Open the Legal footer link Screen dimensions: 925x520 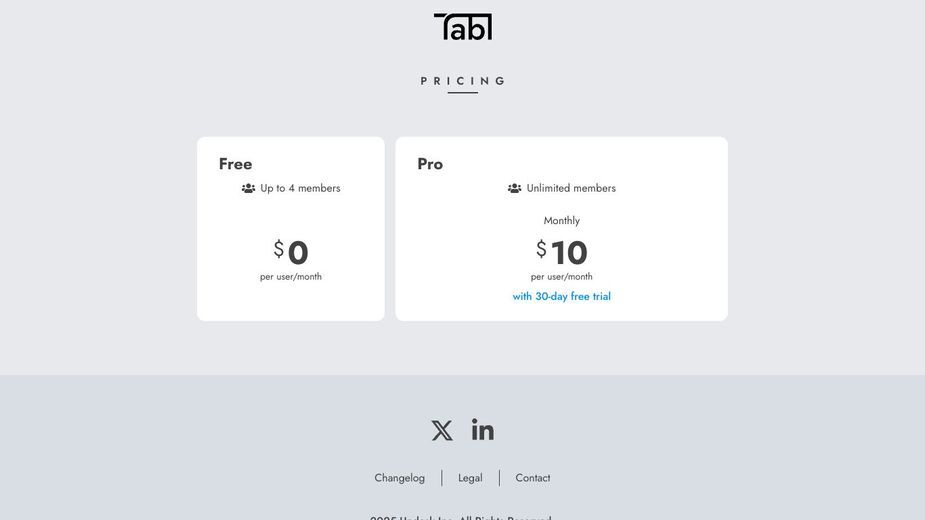tap(470, 478)
